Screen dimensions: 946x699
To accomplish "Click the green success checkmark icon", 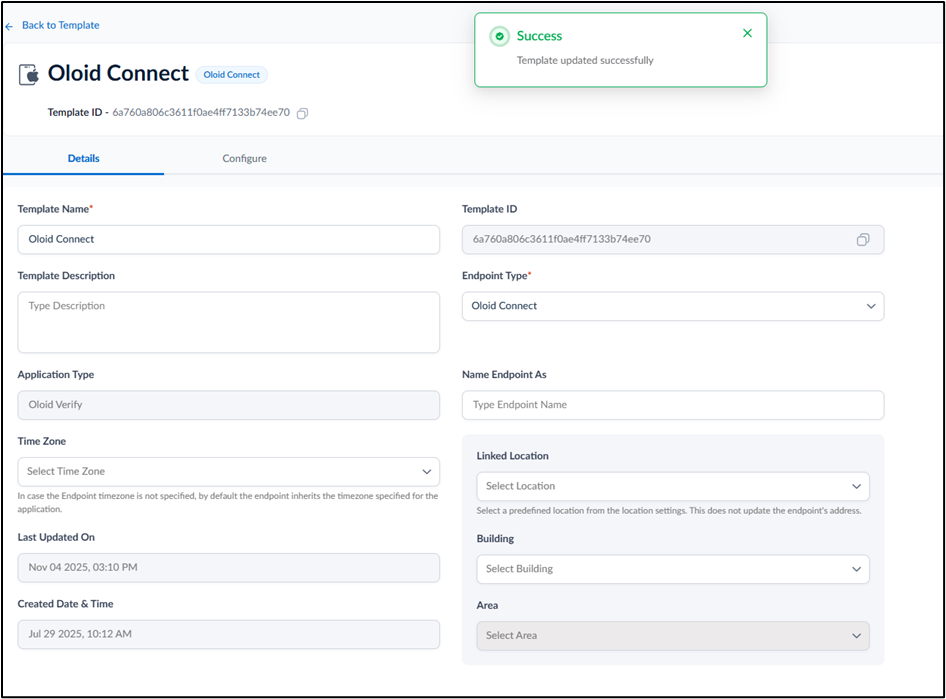I will [500, 36].
